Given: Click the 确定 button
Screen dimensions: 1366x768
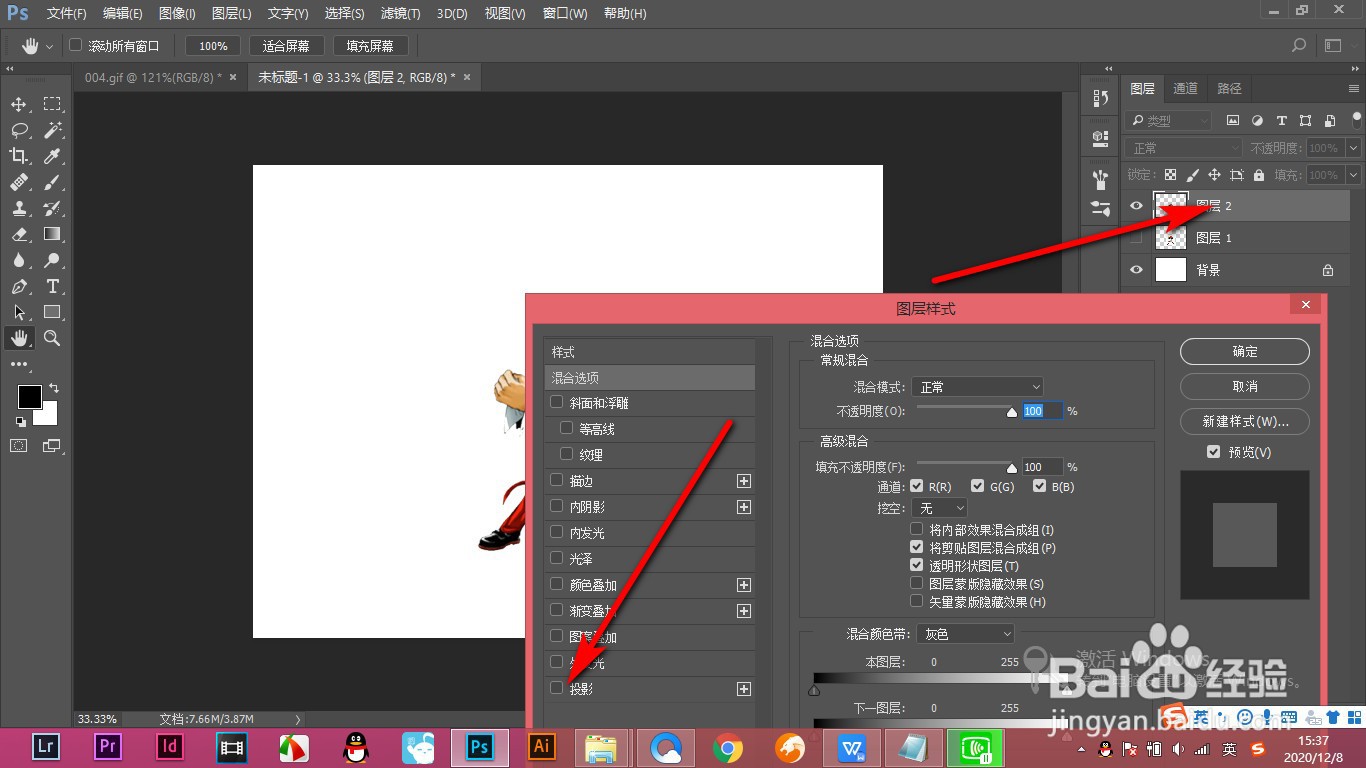Looking at the screenshot, I should pyautogui.click(x=1245, y=351).
